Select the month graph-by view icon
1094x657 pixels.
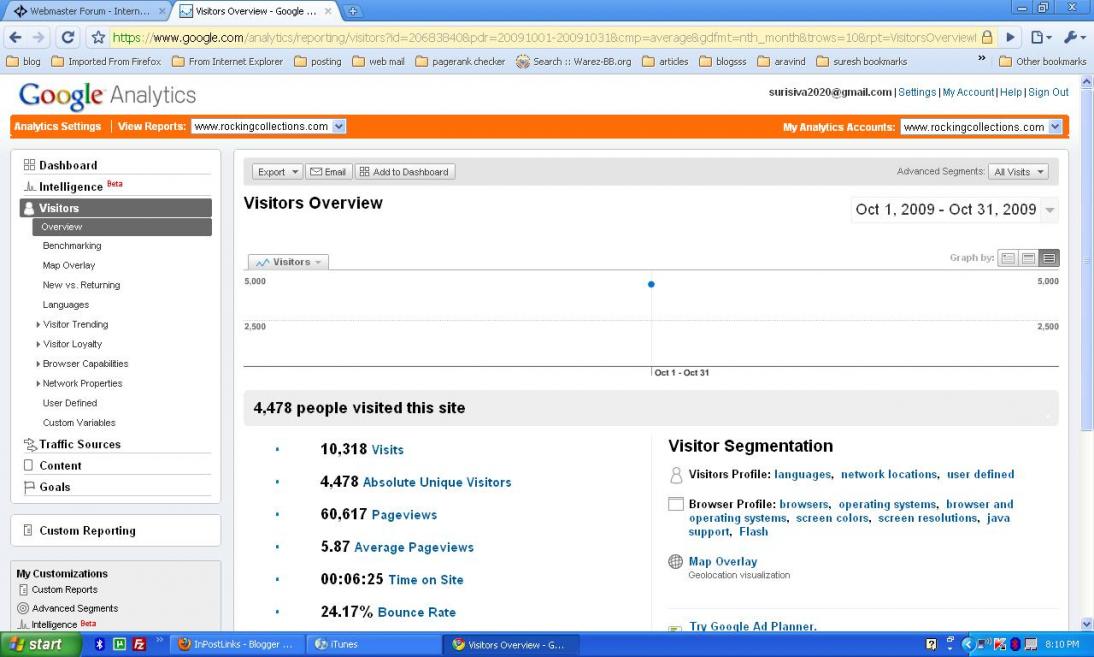pyautogui.click(x=1048, y=258)
